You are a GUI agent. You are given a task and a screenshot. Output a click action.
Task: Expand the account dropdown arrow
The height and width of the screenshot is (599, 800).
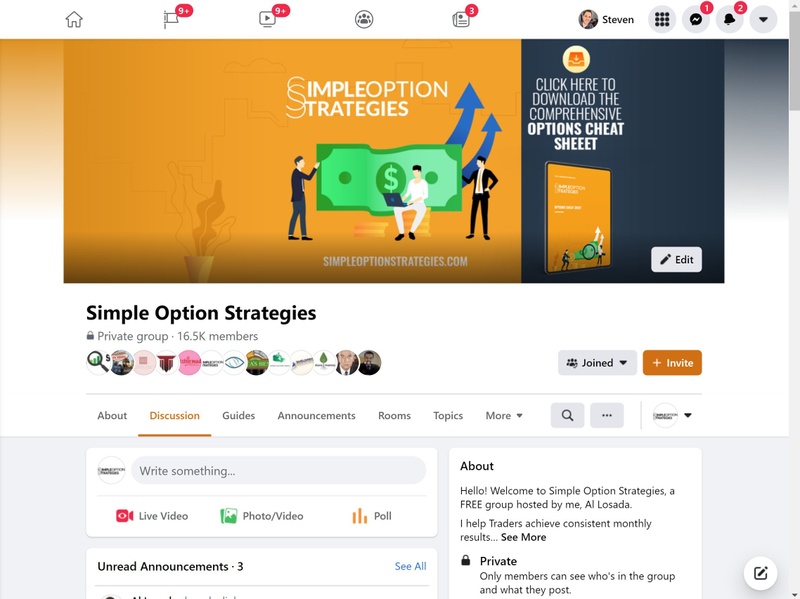coord(763,19)
